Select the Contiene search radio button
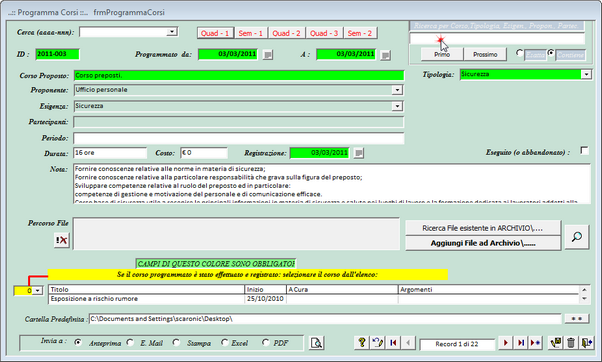602x362 pixels. 551,53
